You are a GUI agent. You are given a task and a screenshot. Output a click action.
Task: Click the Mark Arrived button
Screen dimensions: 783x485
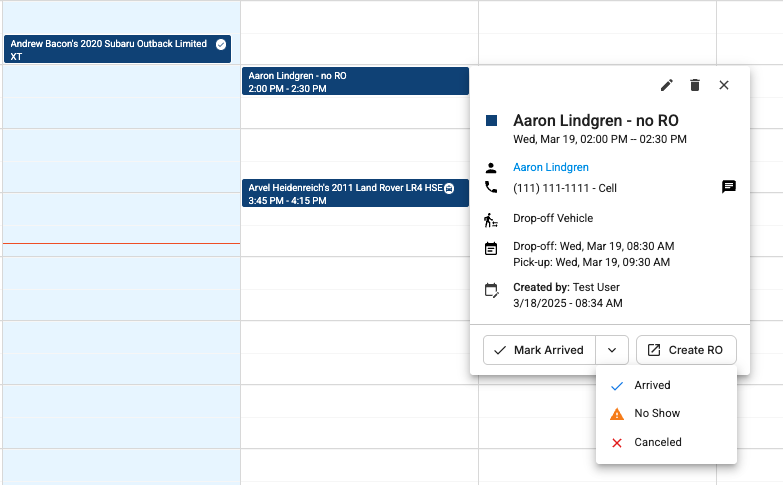tap(539, 350)
